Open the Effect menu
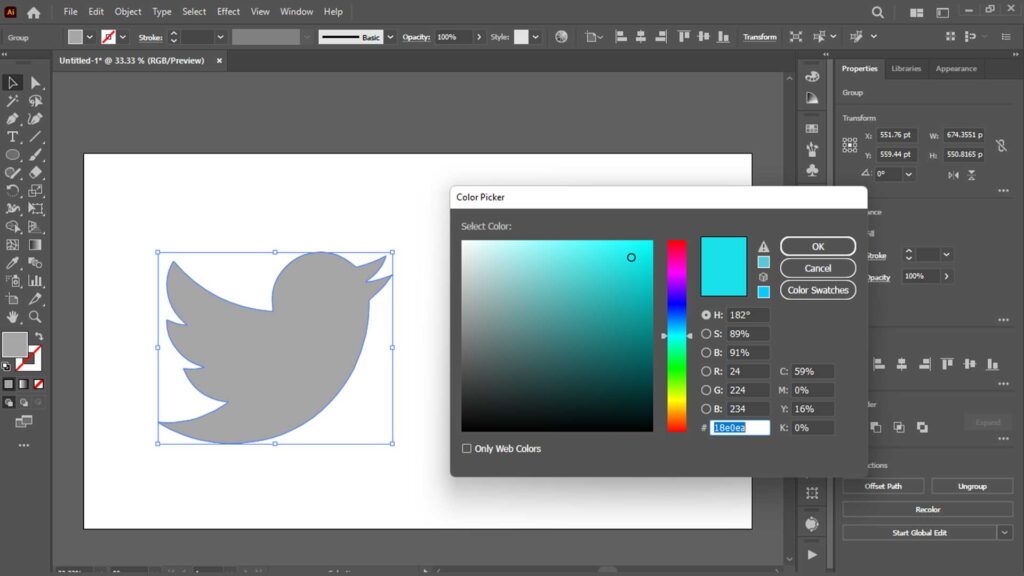The width and height of the screenshot is (1024, 576). [228, 12]
